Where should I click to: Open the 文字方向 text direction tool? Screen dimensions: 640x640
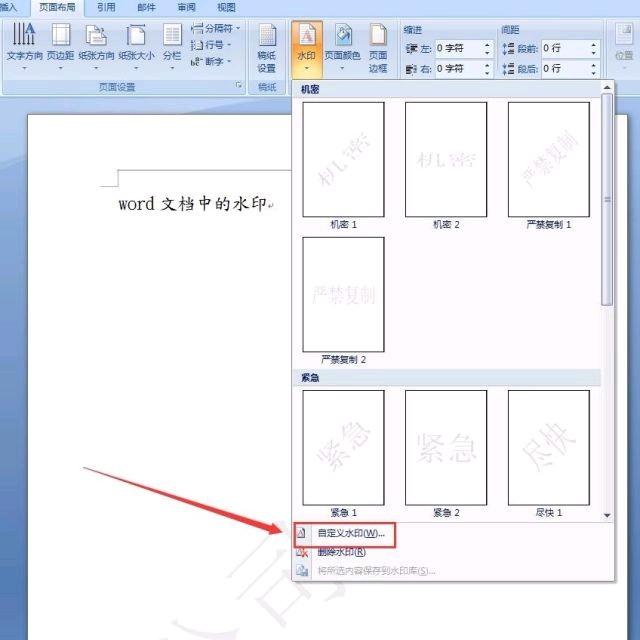[x=24, y=46]
